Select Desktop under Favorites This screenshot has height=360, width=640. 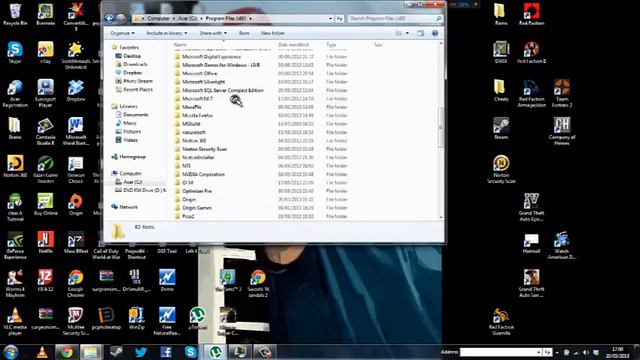click(x=132, y=56)
